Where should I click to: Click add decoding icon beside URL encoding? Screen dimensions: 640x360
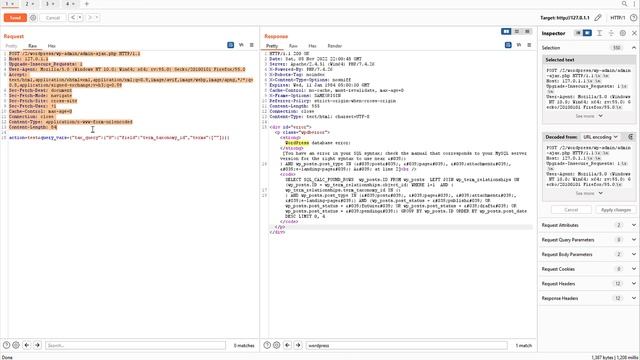630,137
